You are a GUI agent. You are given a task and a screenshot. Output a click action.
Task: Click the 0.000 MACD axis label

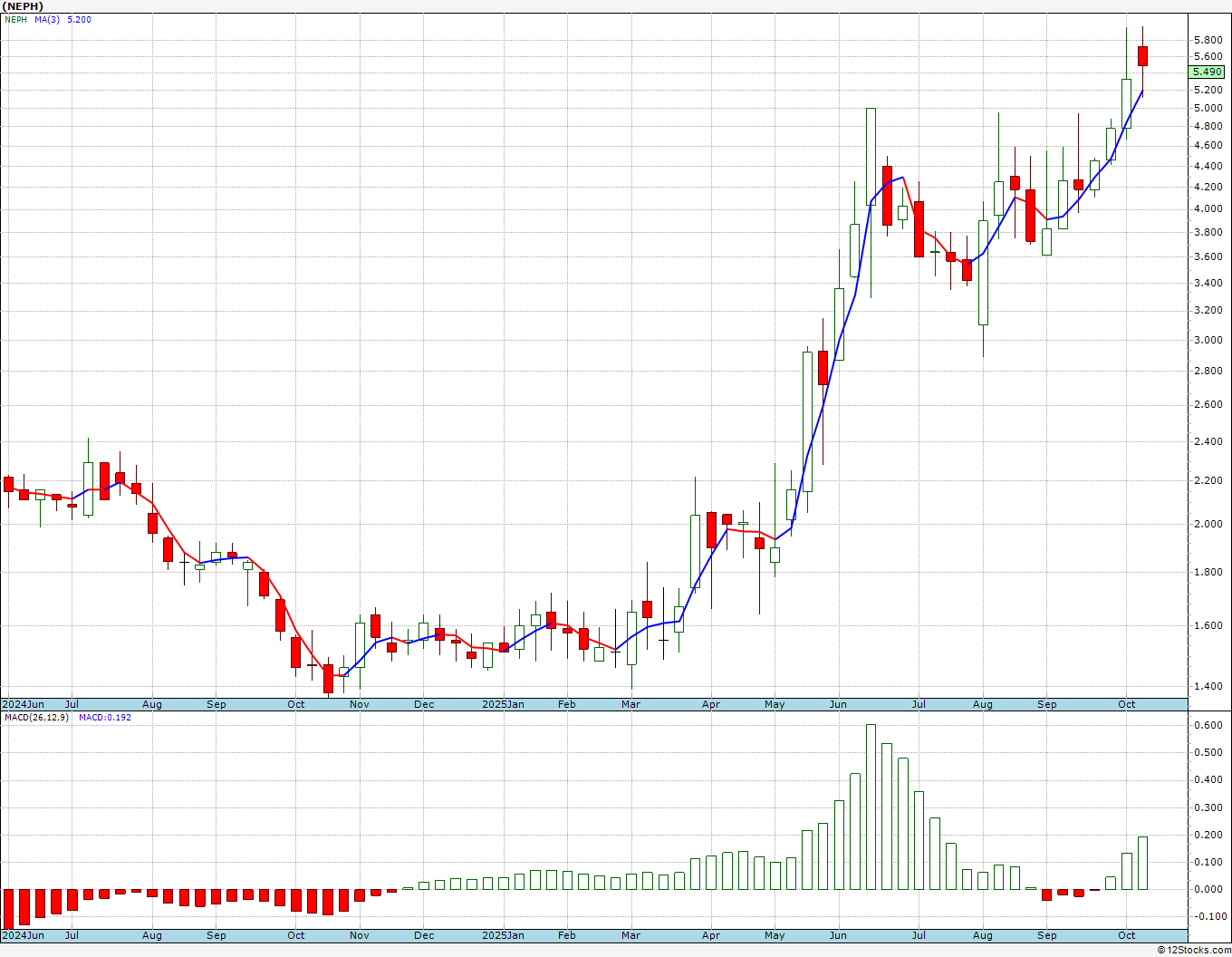(x=1208, y=889)
